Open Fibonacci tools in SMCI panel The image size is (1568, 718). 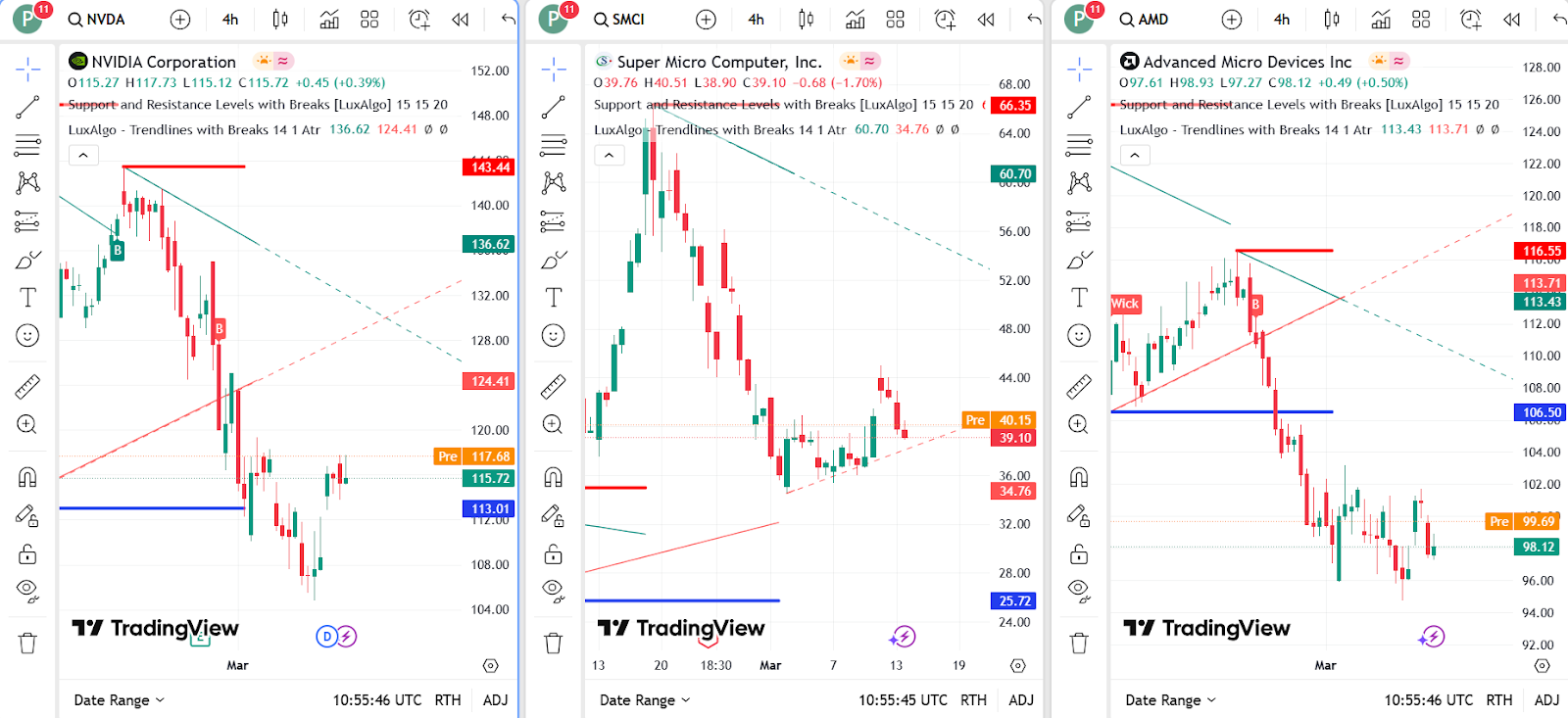[x=553, y=145]
